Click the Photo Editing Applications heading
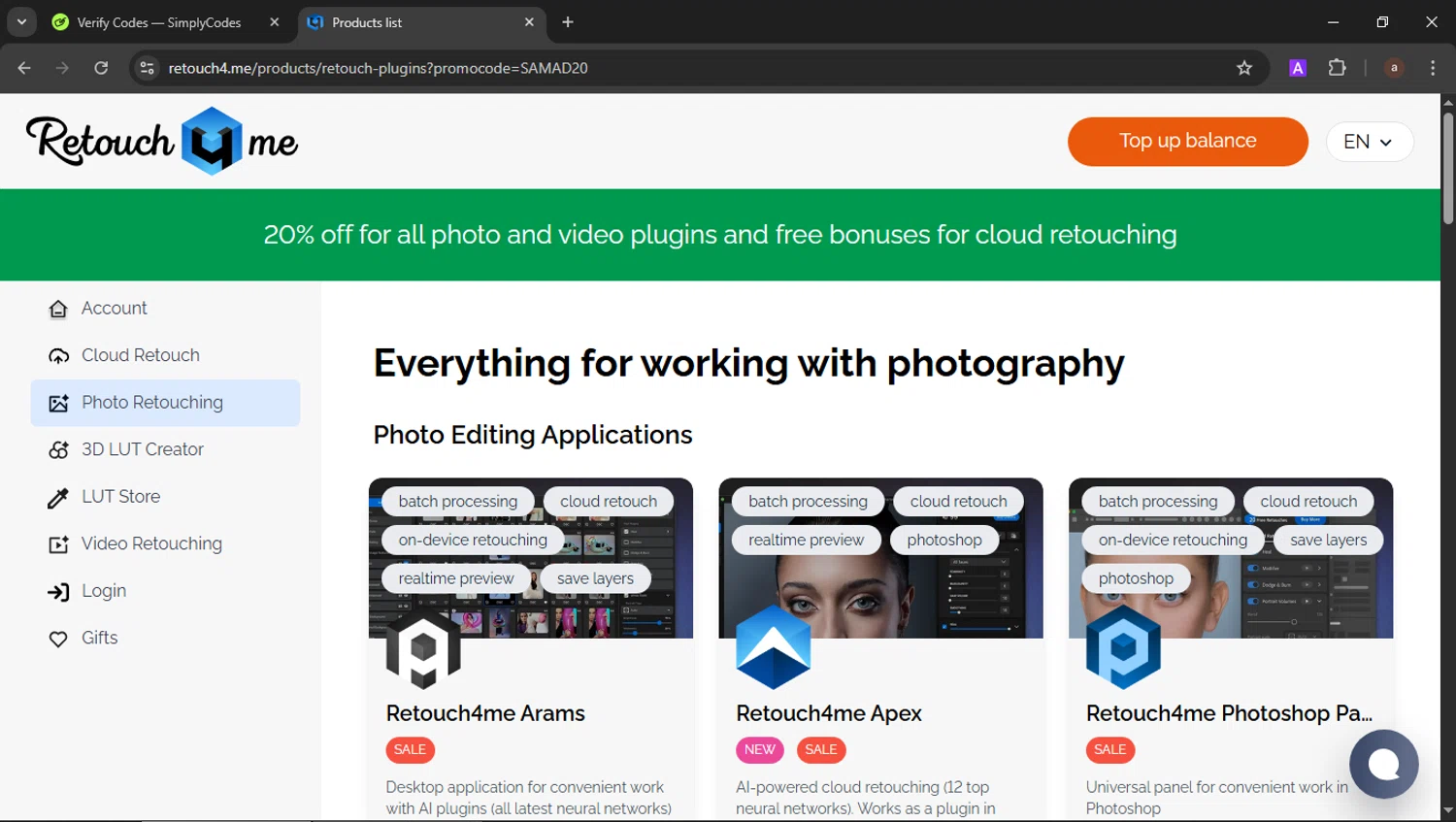 tap(533, 435)
